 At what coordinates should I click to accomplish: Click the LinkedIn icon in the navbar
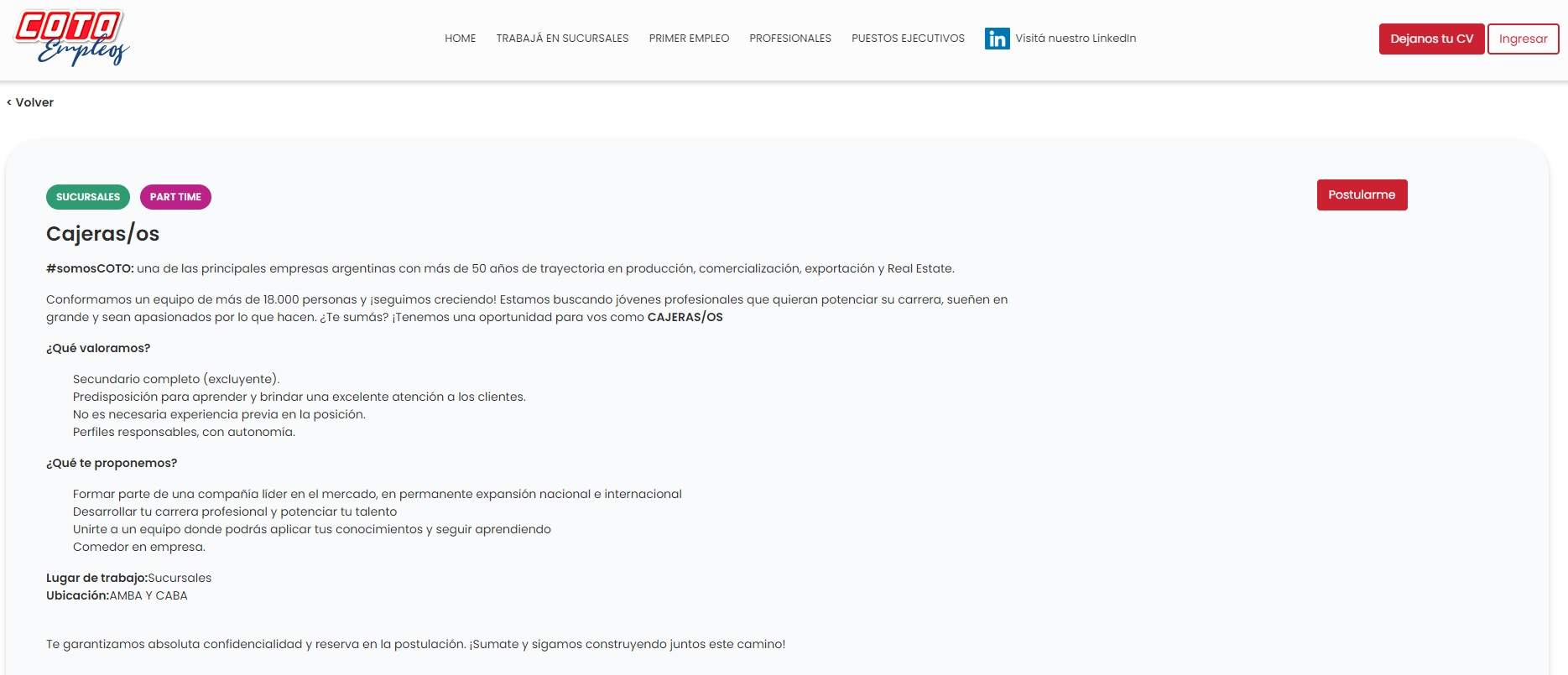tap(997, 39)
